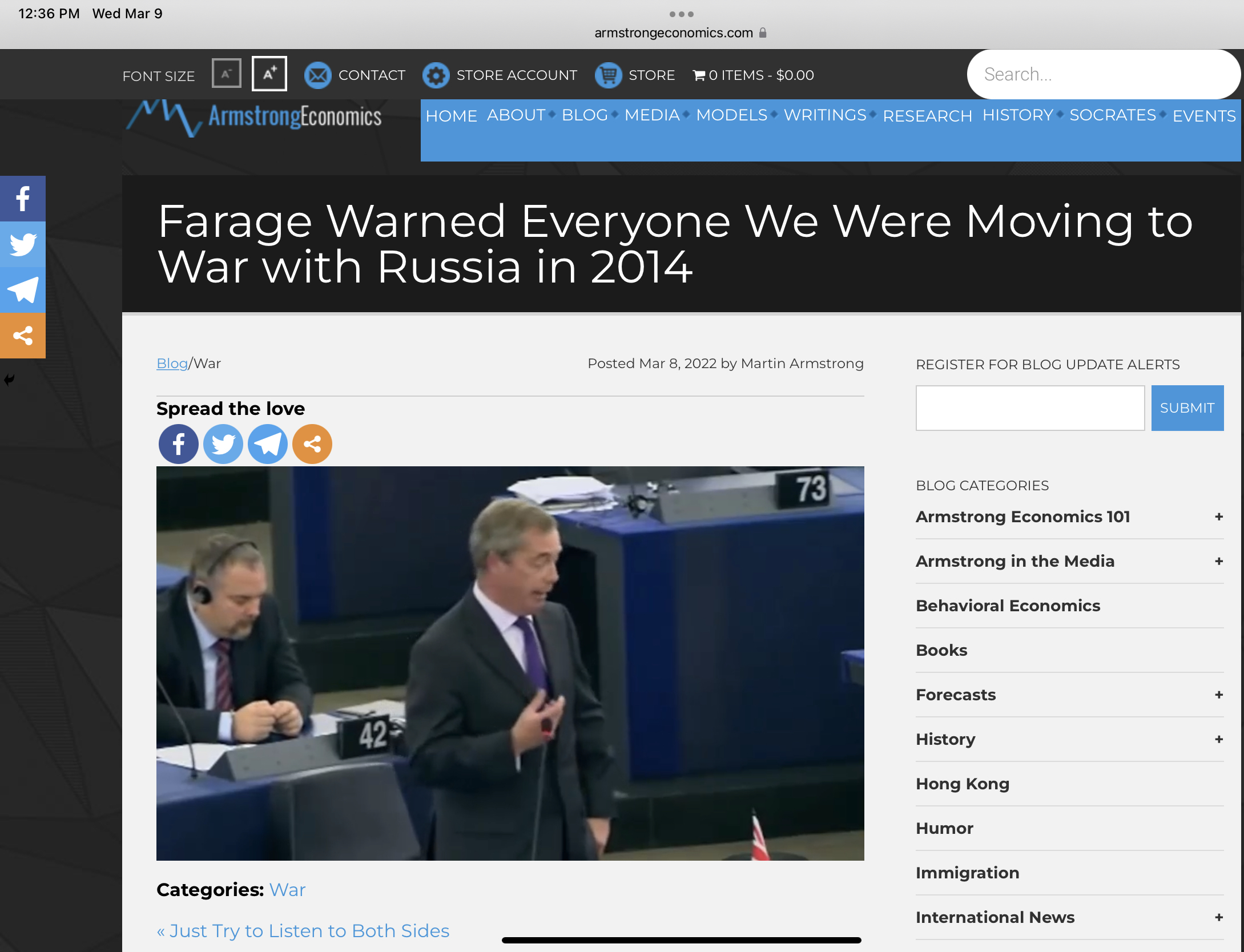This screenshot has height=952, width=1244.
Task: Expand the International News category
Action: (x=1218, y=918)
